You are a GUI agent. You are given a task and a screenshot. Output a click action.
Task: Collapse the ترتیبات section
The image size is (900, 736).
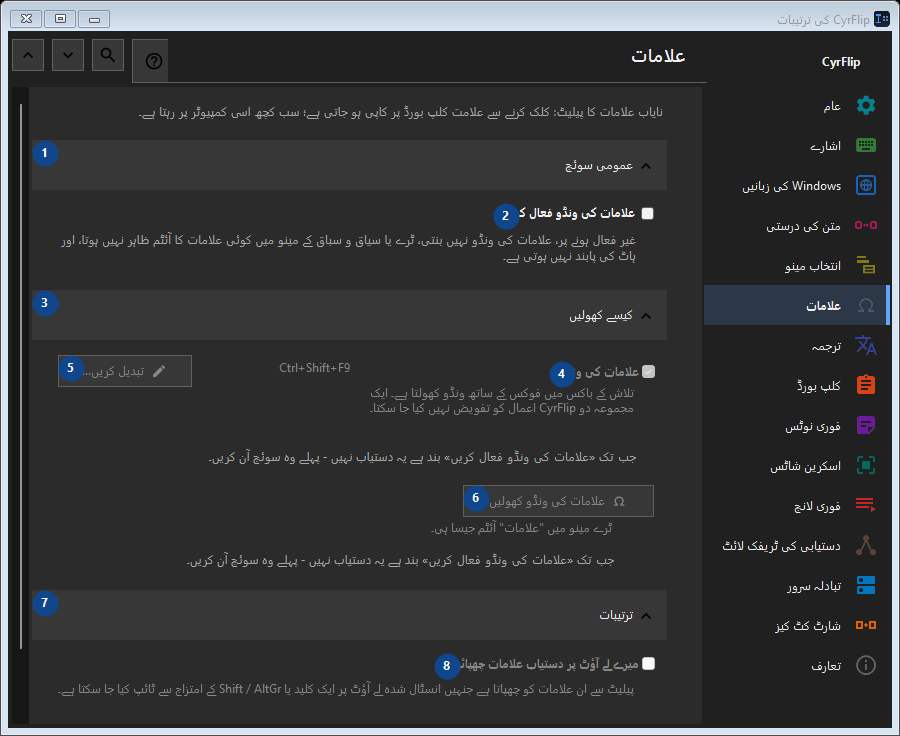click(x=349, y=615)
